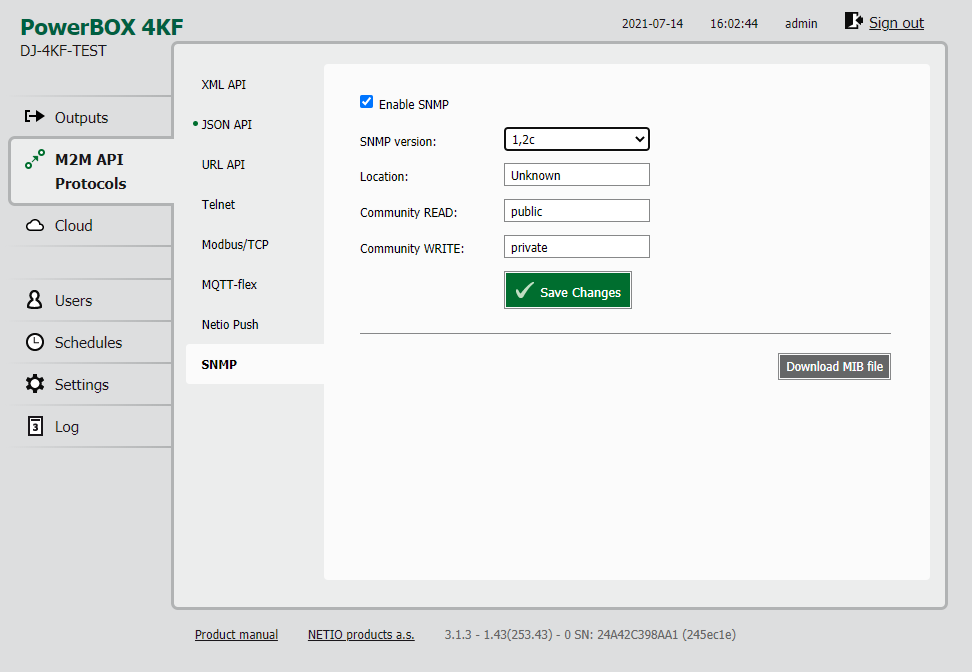Click the Schedules clock icon
Viewport: 972px width, 672px height.
click(x=35, y=343)
